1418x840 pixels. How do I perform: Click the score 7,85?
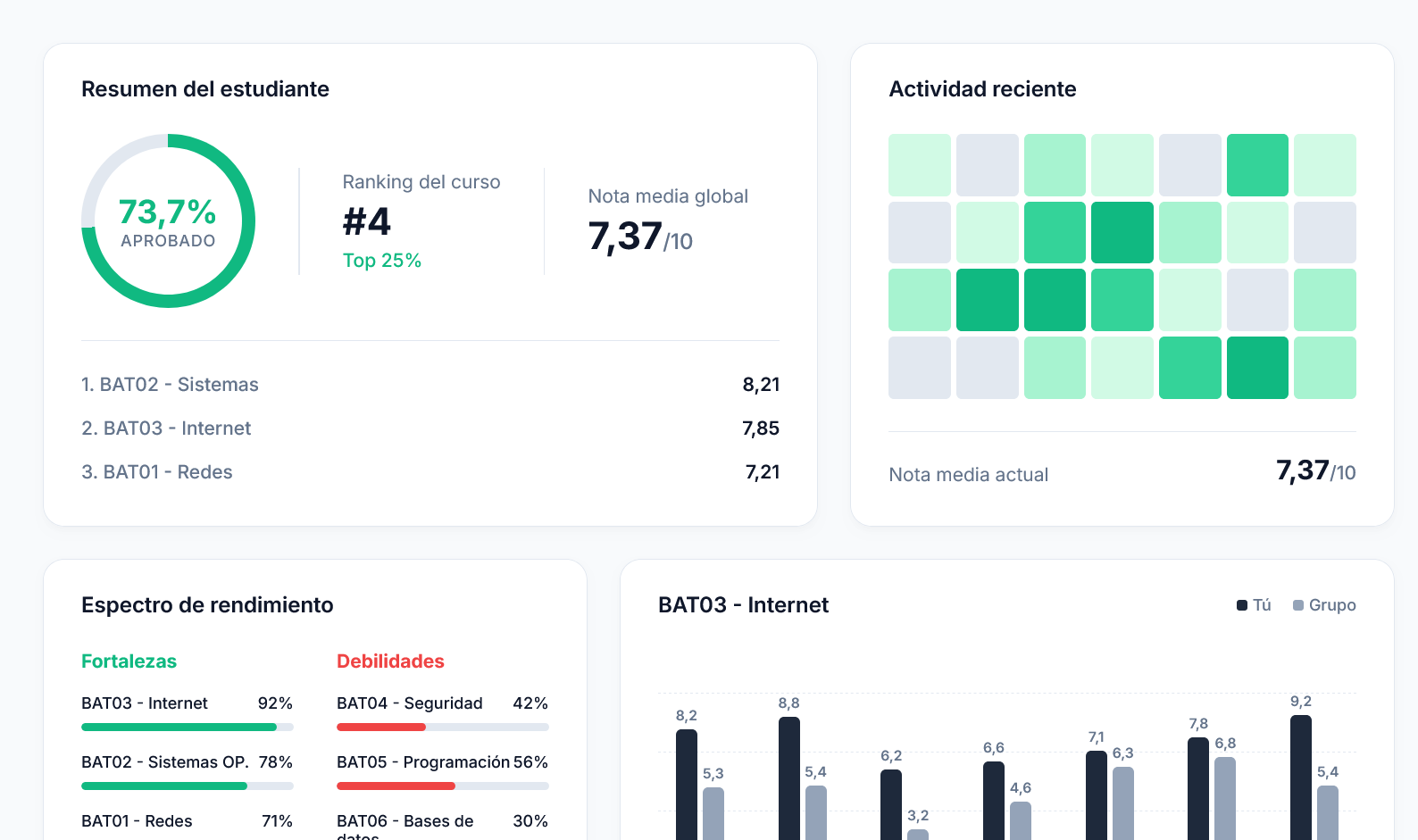[x=761, y=428]
